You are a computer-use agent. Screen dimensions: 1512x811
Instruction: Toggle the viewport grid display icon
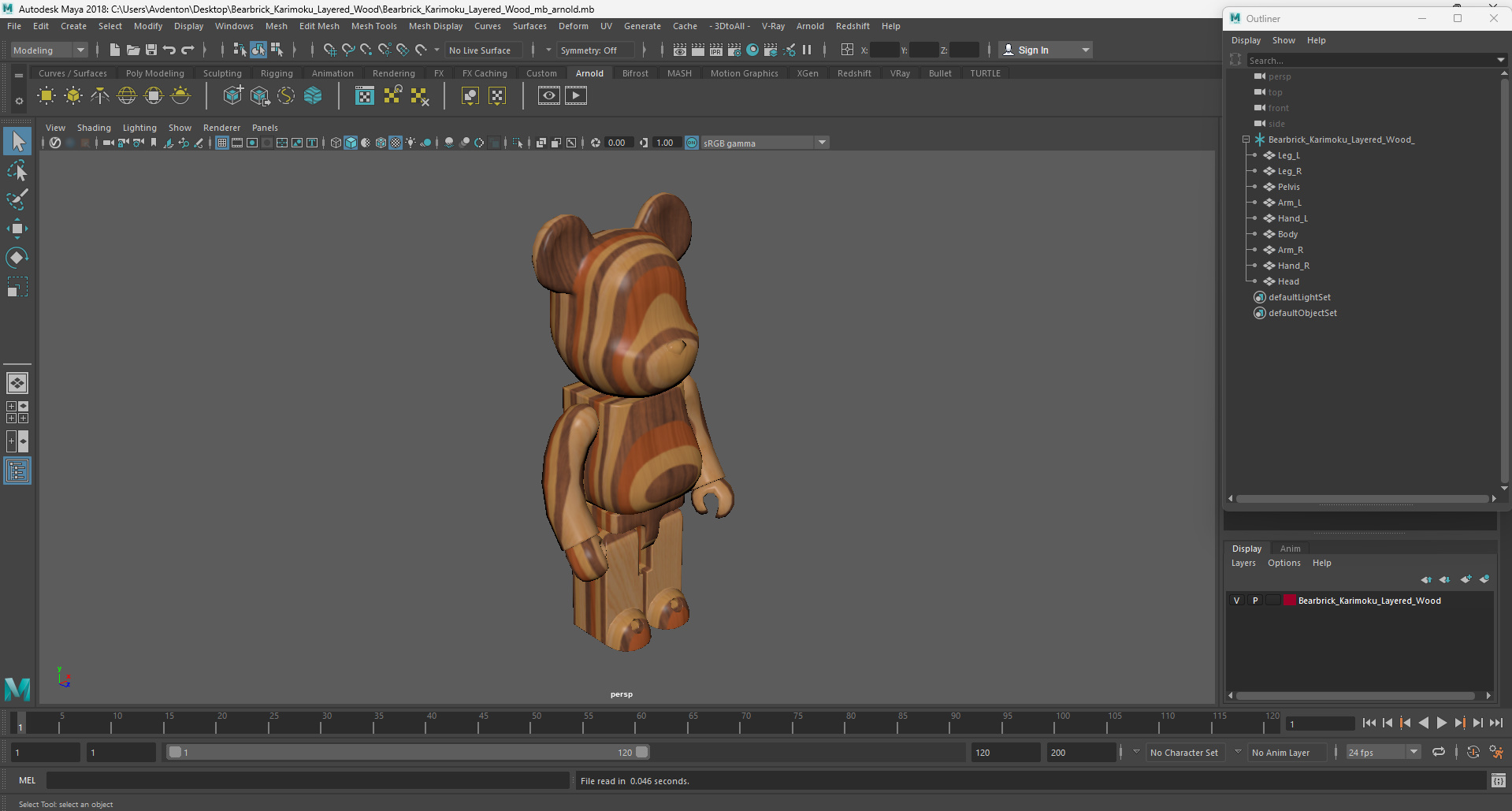click(x=222, y=143)
